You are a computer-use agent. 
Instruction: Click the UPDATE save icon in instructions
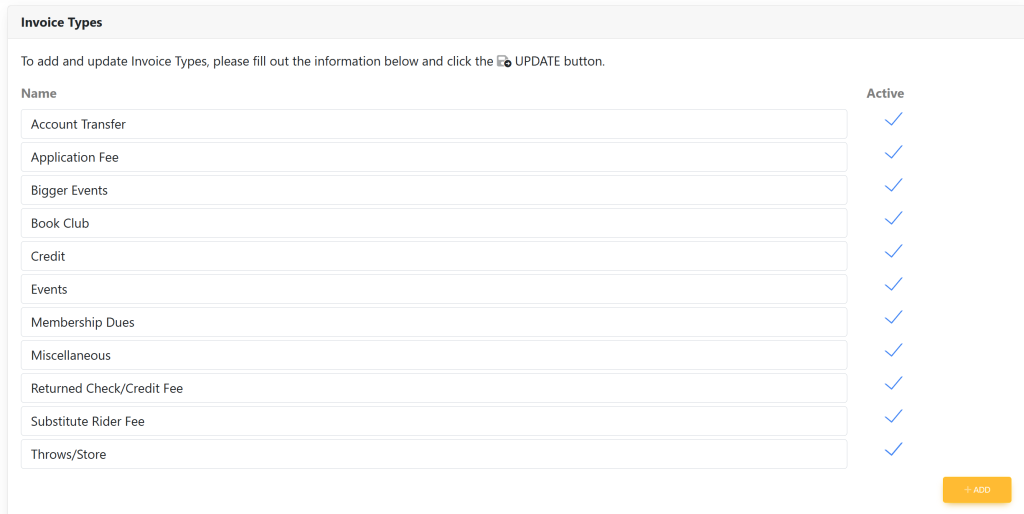pos(504,62)
